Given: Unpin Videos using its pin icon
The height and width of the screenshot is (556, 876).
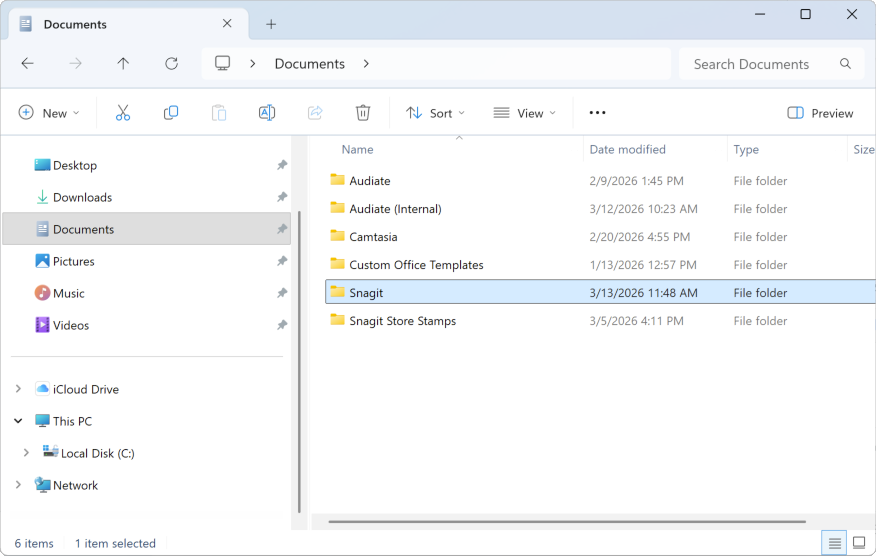Looking at the screenshot, I should click(x=282, y=325).
